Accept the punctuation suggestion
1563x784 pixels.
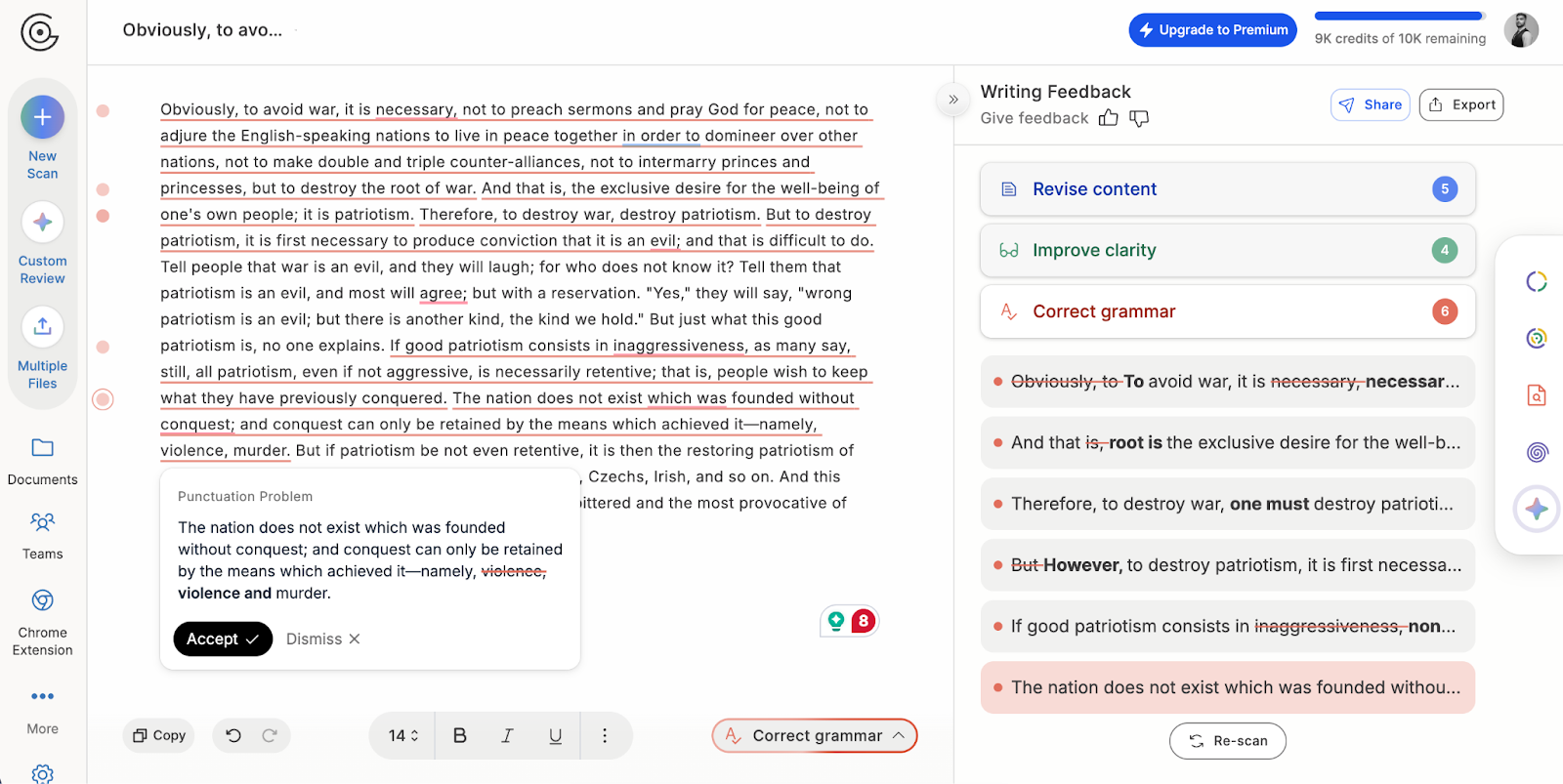coord(223,639)
